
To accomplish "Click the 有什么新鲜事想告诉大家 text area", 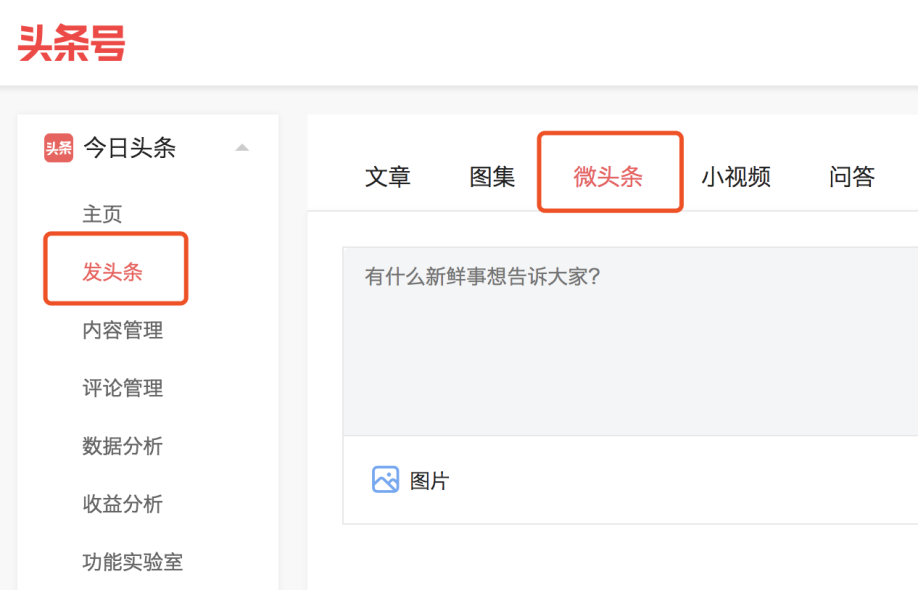I will pyautogui.click(x=631, y=341).
